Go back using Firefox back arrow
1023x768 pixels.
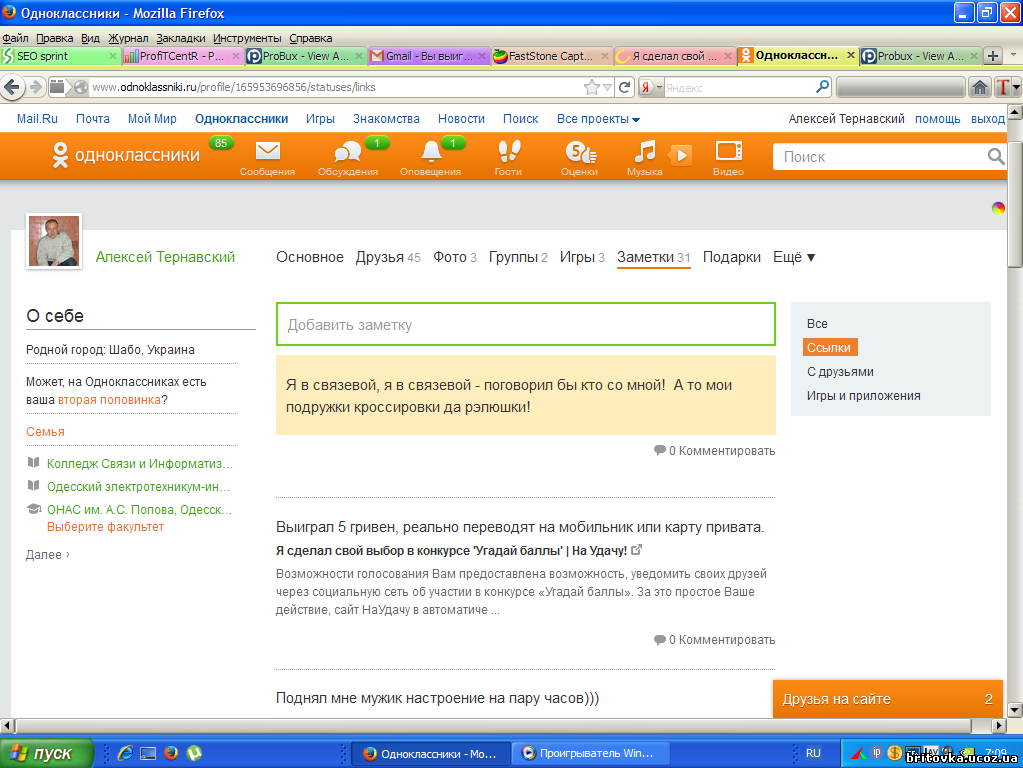[12, 87]
